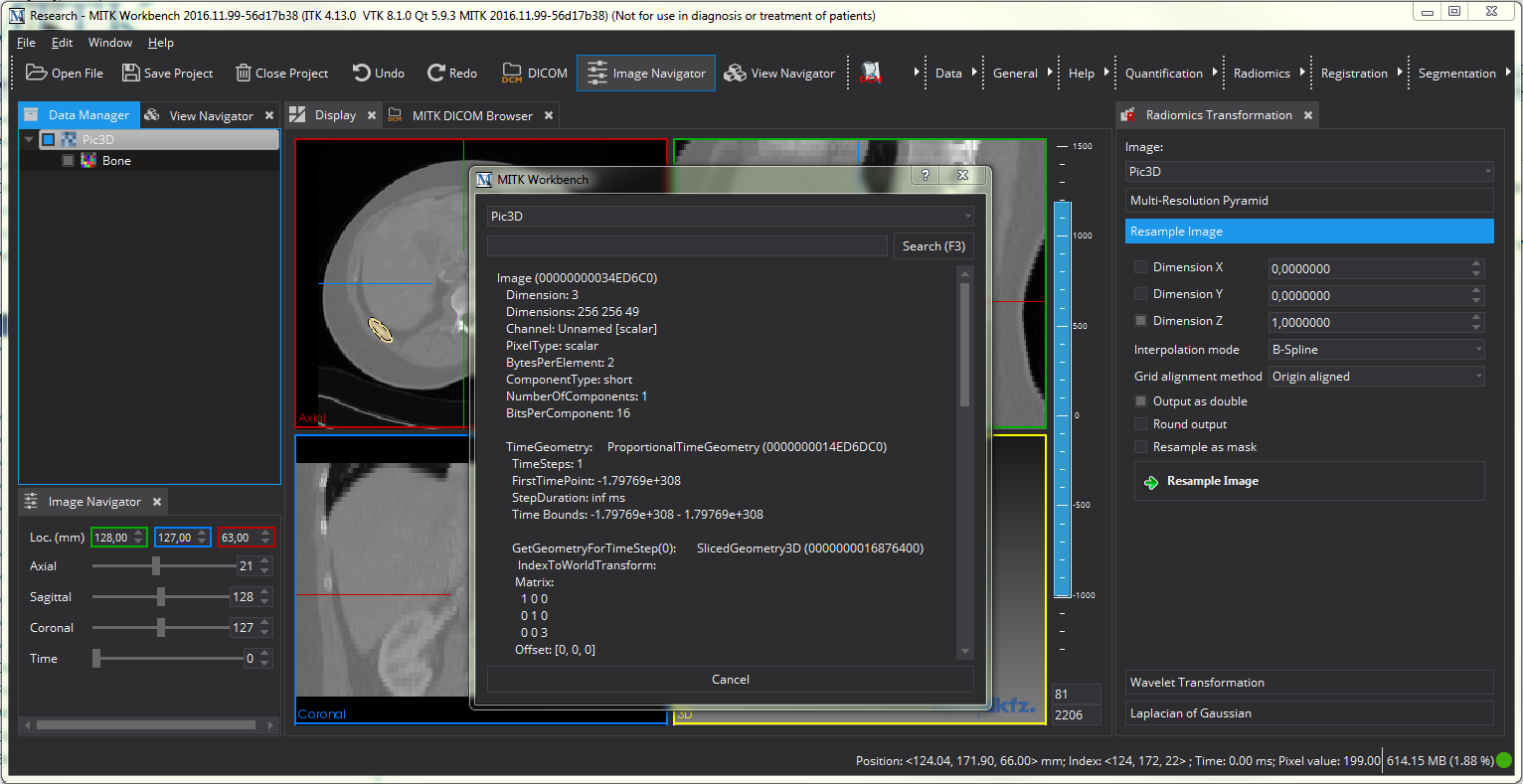The height and width of the screenshot is (784, 1523).
Task: Open the Help menu
Action: pyautogui.click(x=161, y=43)
